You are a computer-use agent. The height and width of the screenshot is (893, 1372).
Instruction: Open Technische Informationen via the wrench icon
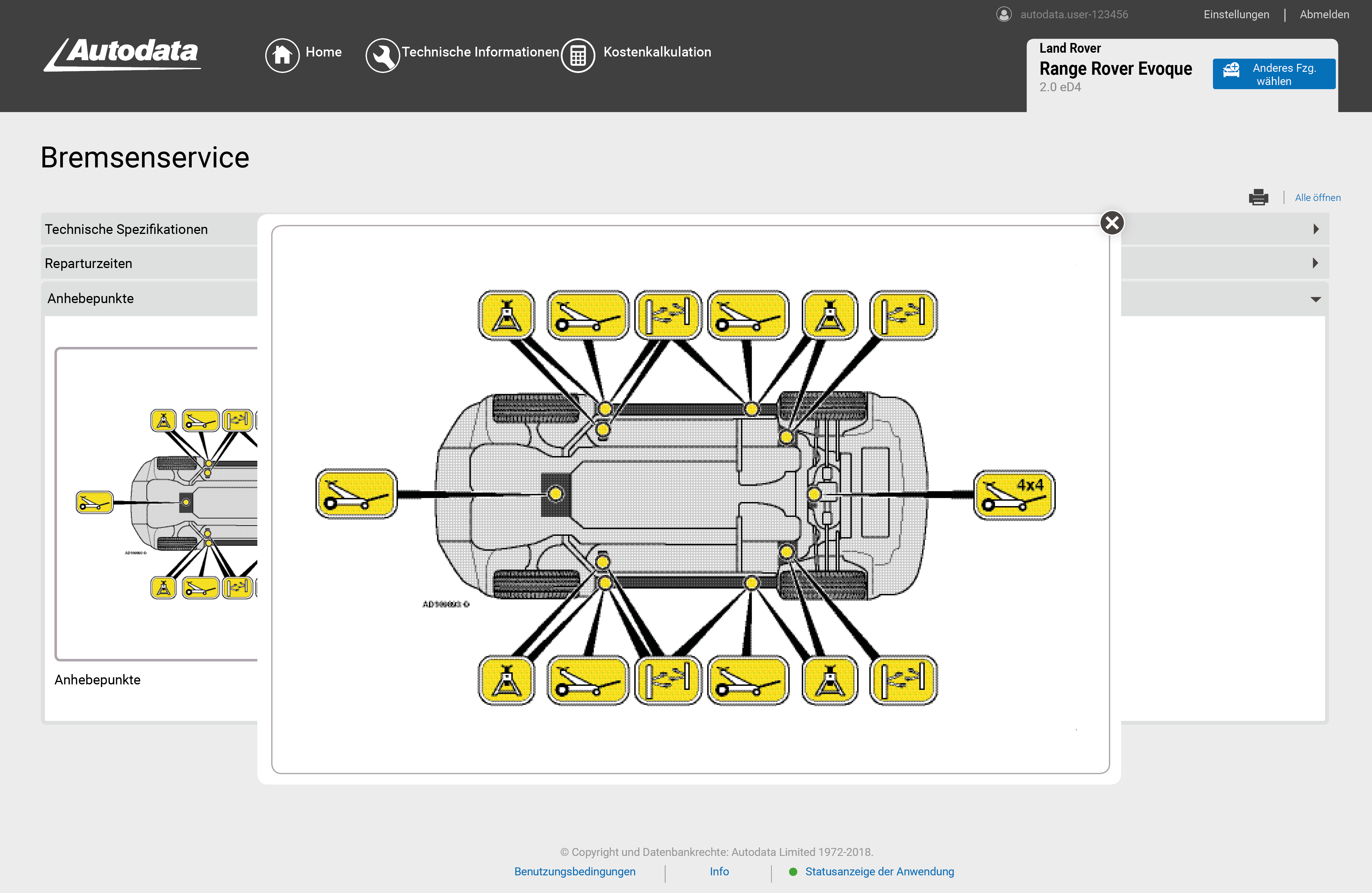coord(383,55)
